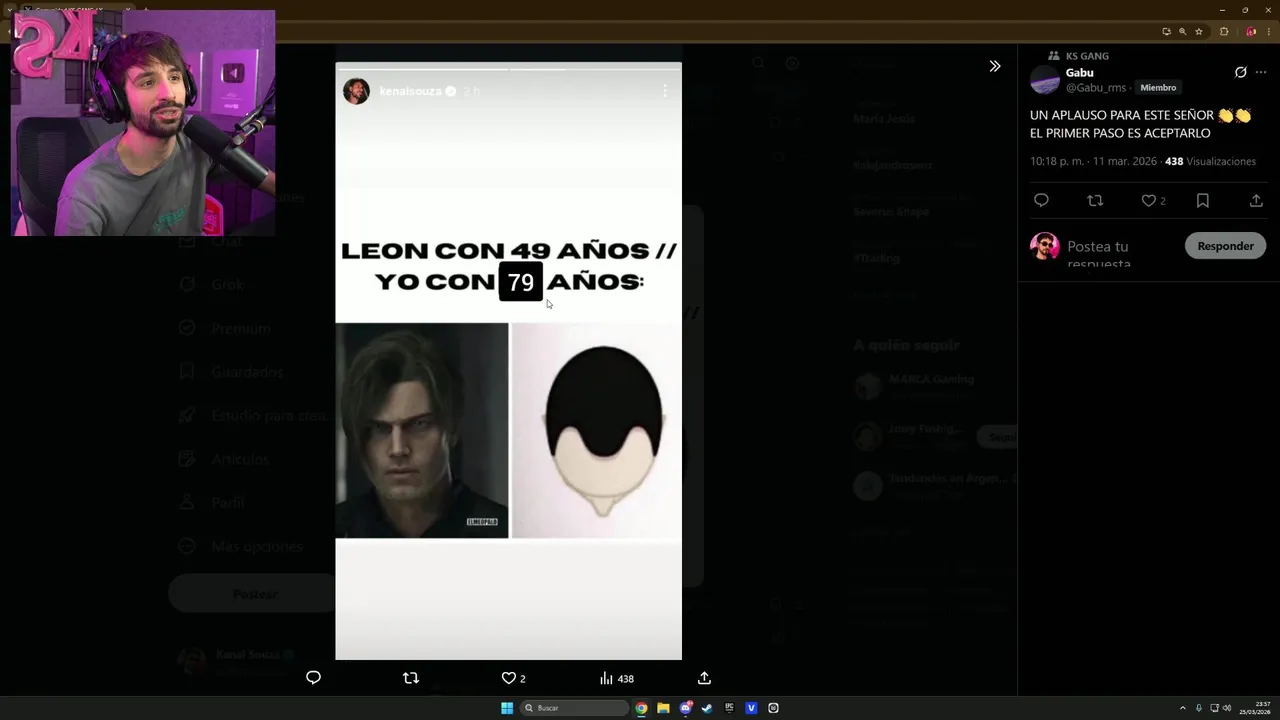
Task: Open Chrome from the taskbar
Action: 641,708
